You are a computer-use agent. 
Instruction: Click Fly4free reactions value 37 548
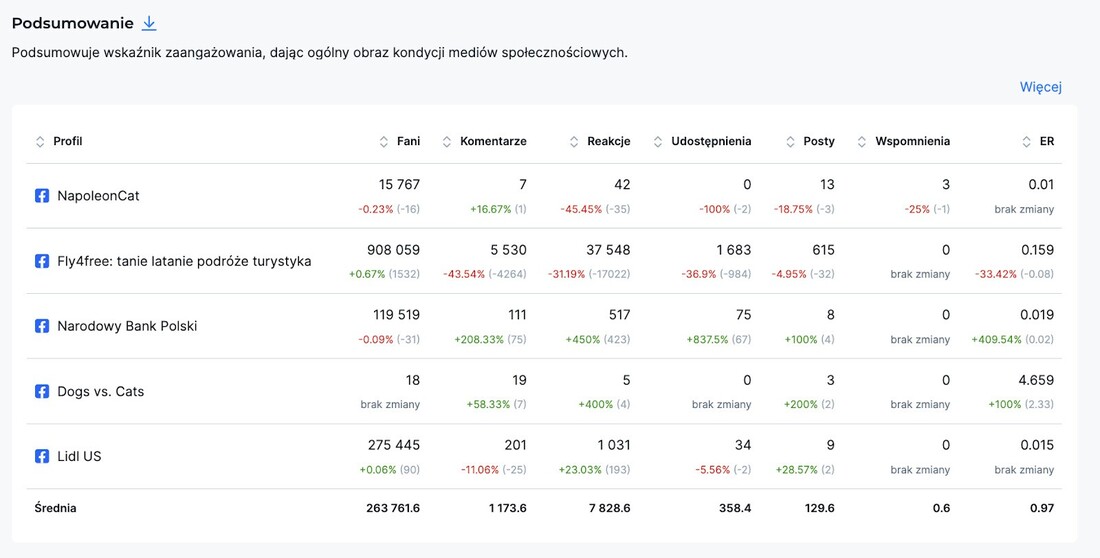click(608, 250)
